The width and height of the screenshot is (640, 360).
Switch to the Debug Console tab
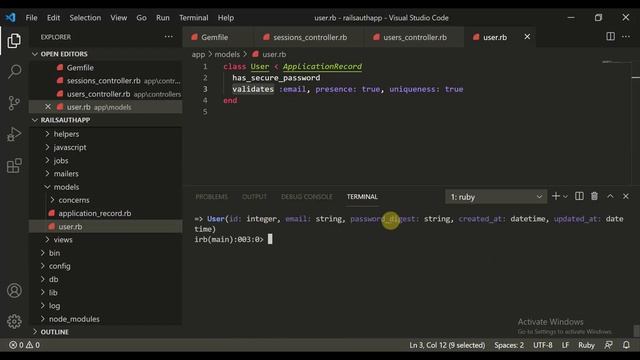coord(307,197)
